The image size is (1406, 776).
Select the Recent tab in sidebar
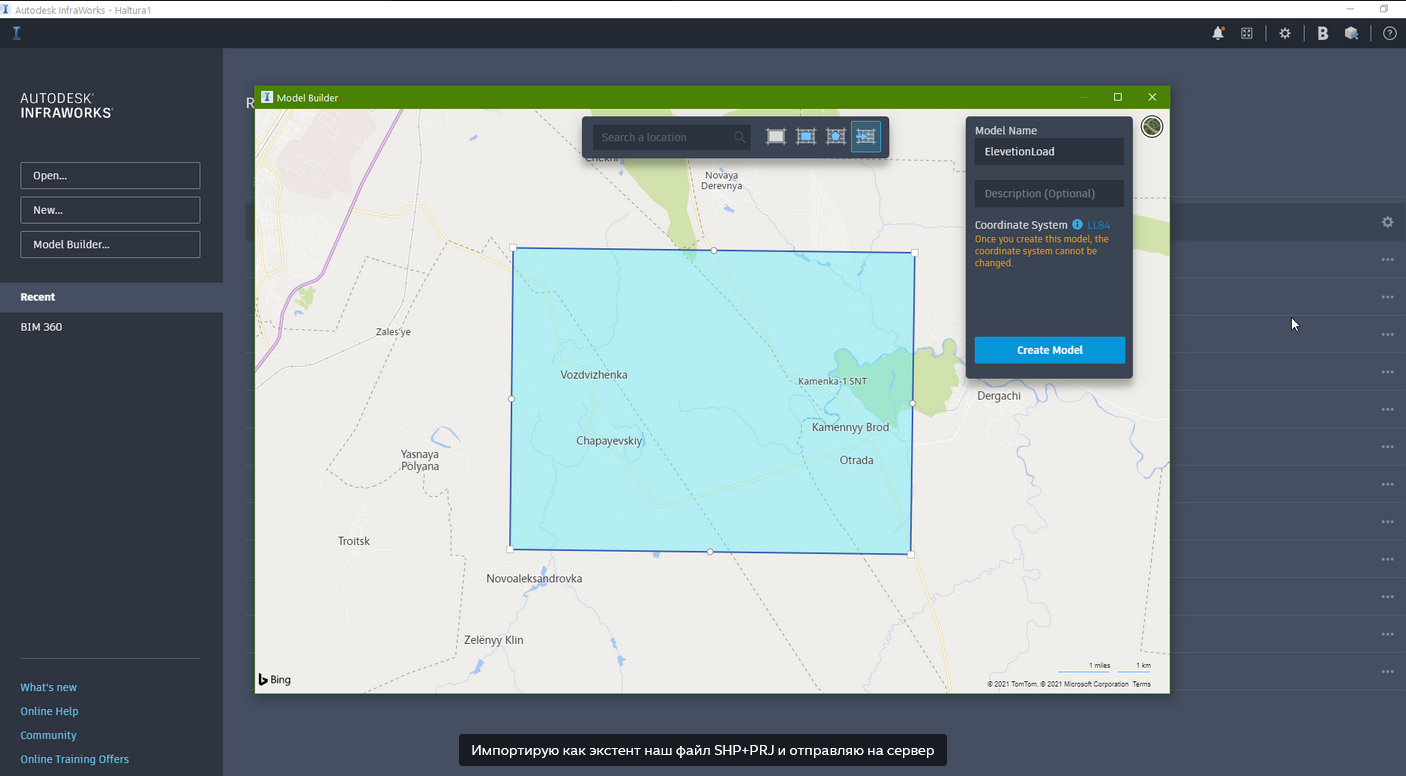[38, 297]
